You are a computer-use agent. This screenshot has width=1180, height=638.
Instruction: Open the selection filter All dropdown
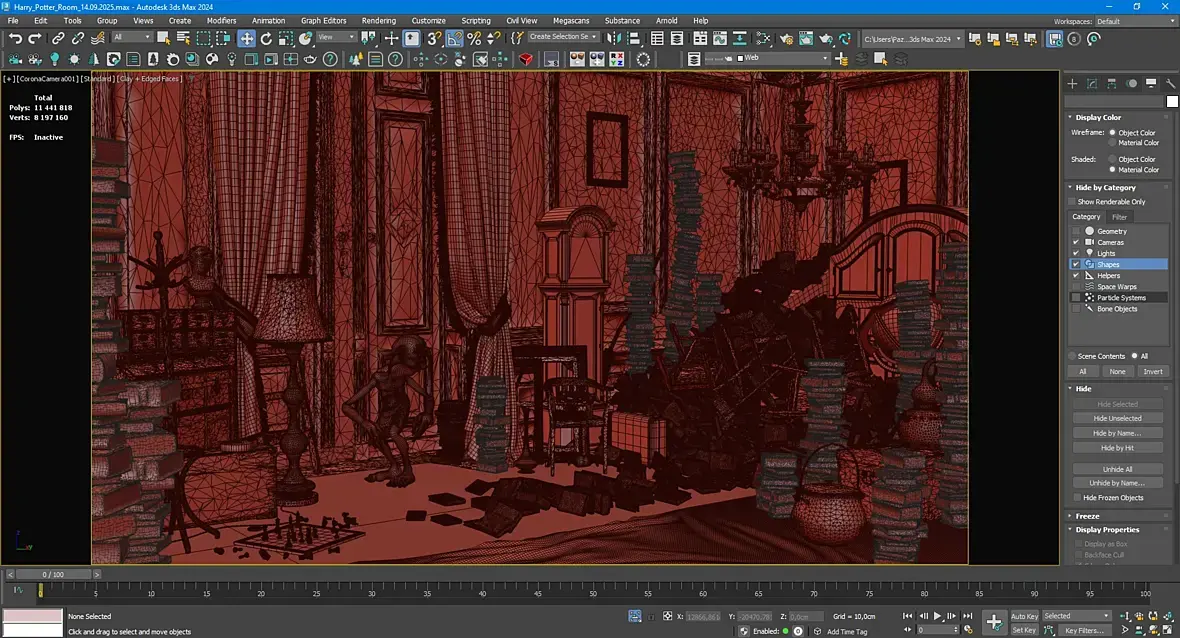tap(132, 38)
